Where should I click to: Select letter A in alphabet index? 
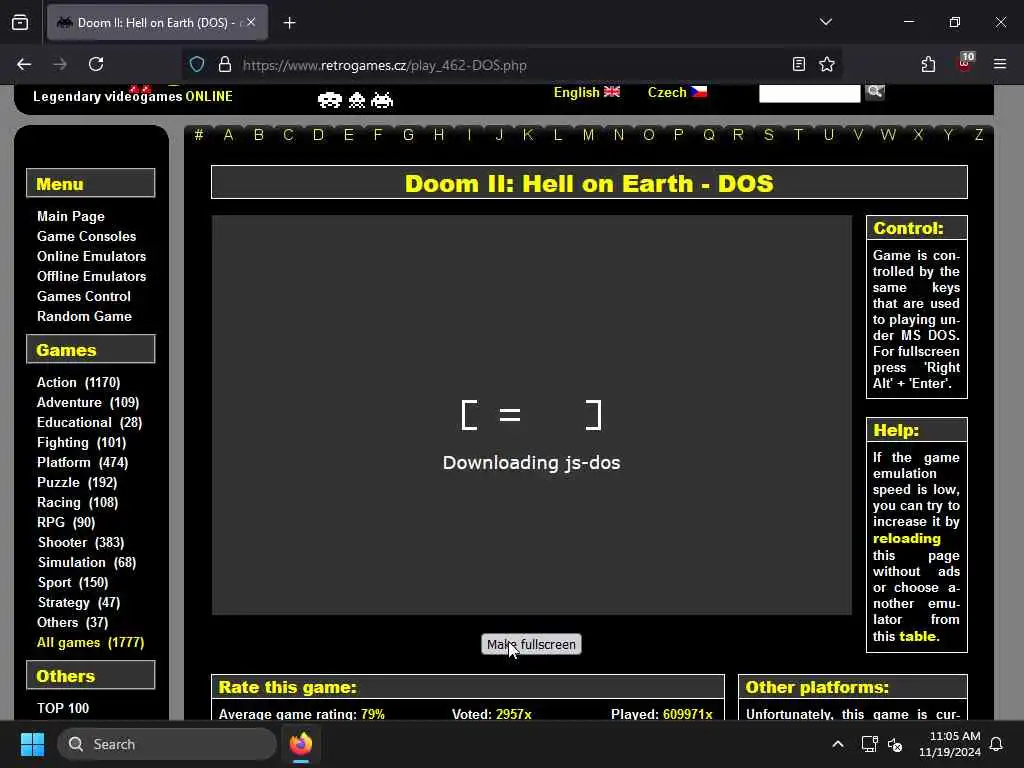point(228,135)
